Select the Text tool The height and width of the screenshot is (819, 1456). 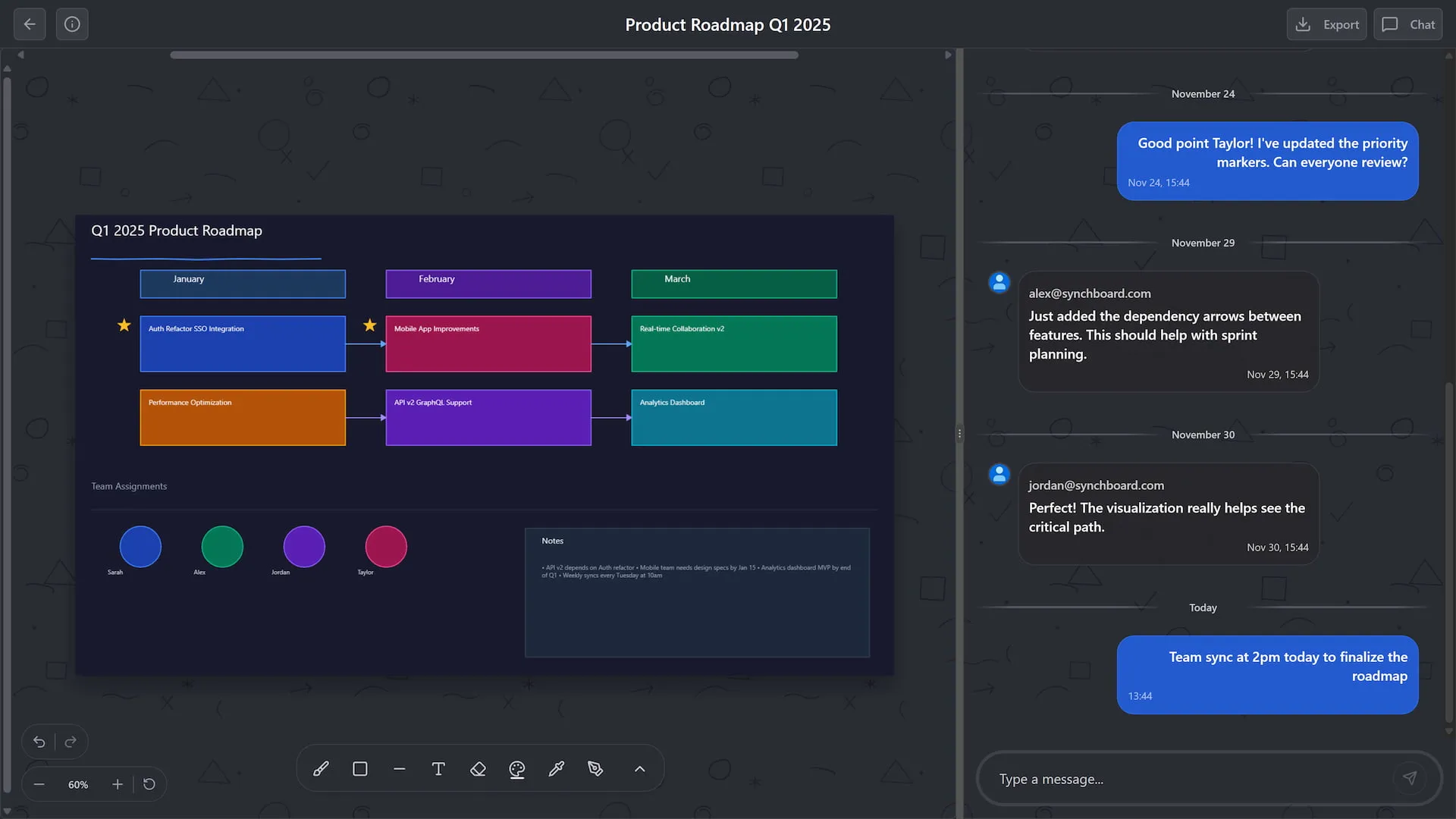point(438,768)
